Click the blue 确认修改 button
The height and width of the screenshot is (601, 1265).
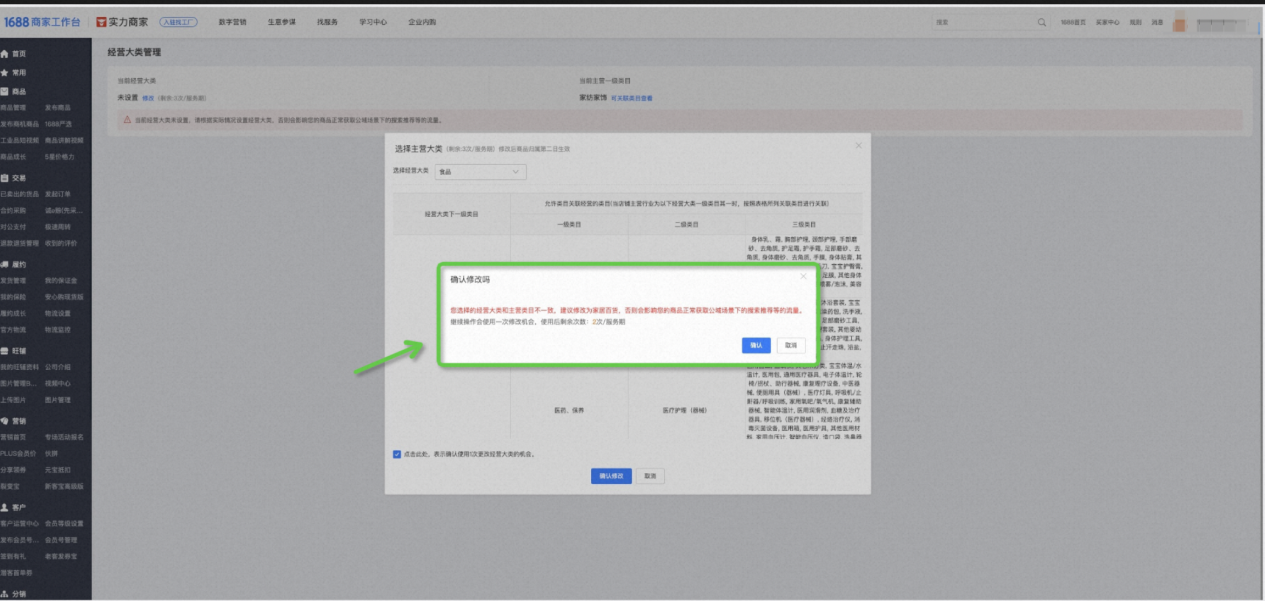(x=611, y=476)
